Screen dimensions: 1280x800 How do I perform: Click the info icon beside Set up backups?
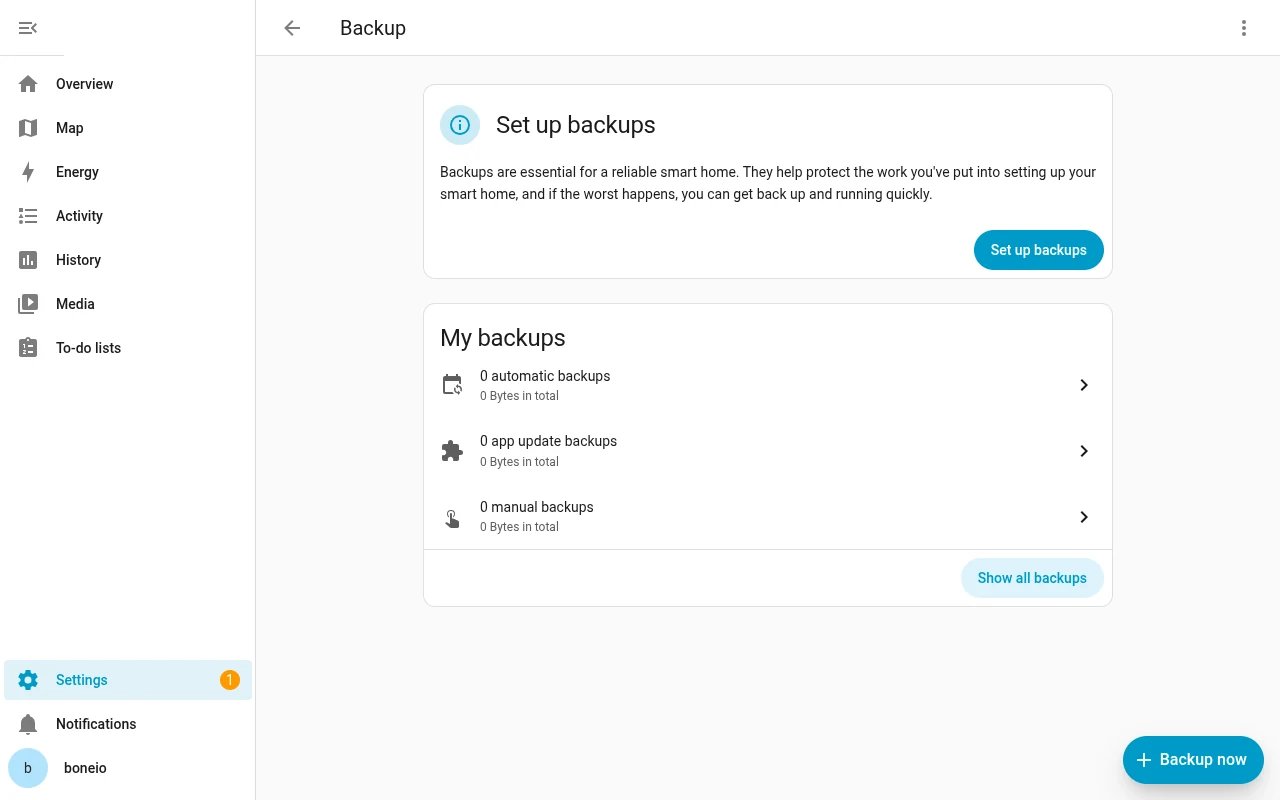[x=460, y=125]
